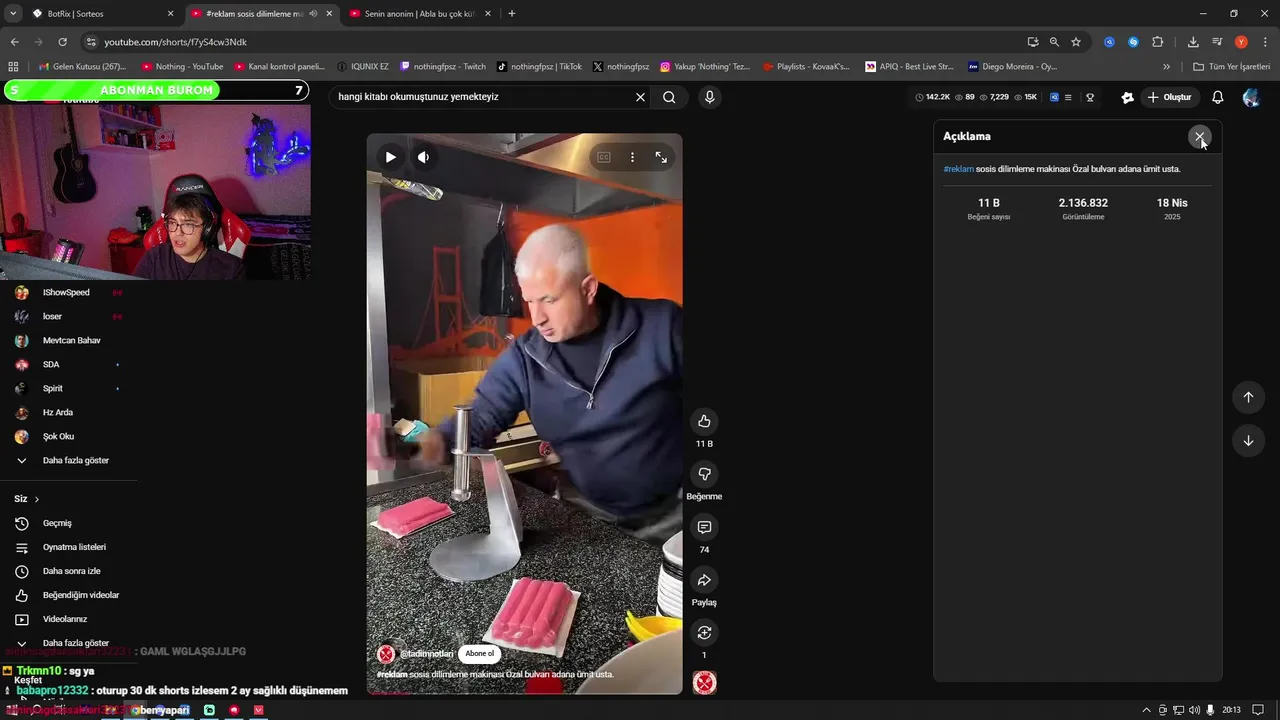The width and height of the screenshot is (1280, 720).
Task: Open Chrome downloads
Action: pos(1193,42)
